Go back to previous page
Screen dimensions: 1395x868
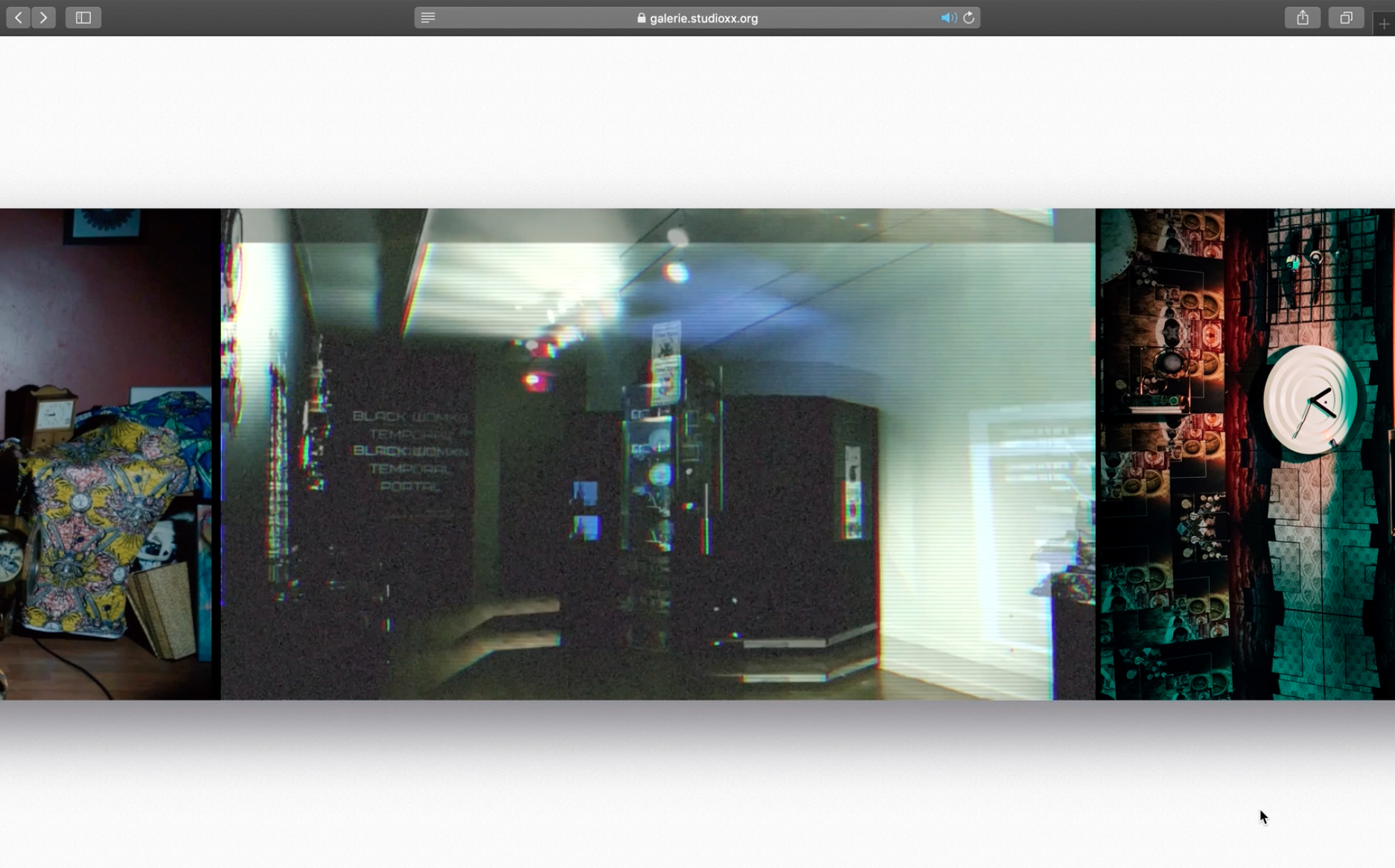point(18,17)
